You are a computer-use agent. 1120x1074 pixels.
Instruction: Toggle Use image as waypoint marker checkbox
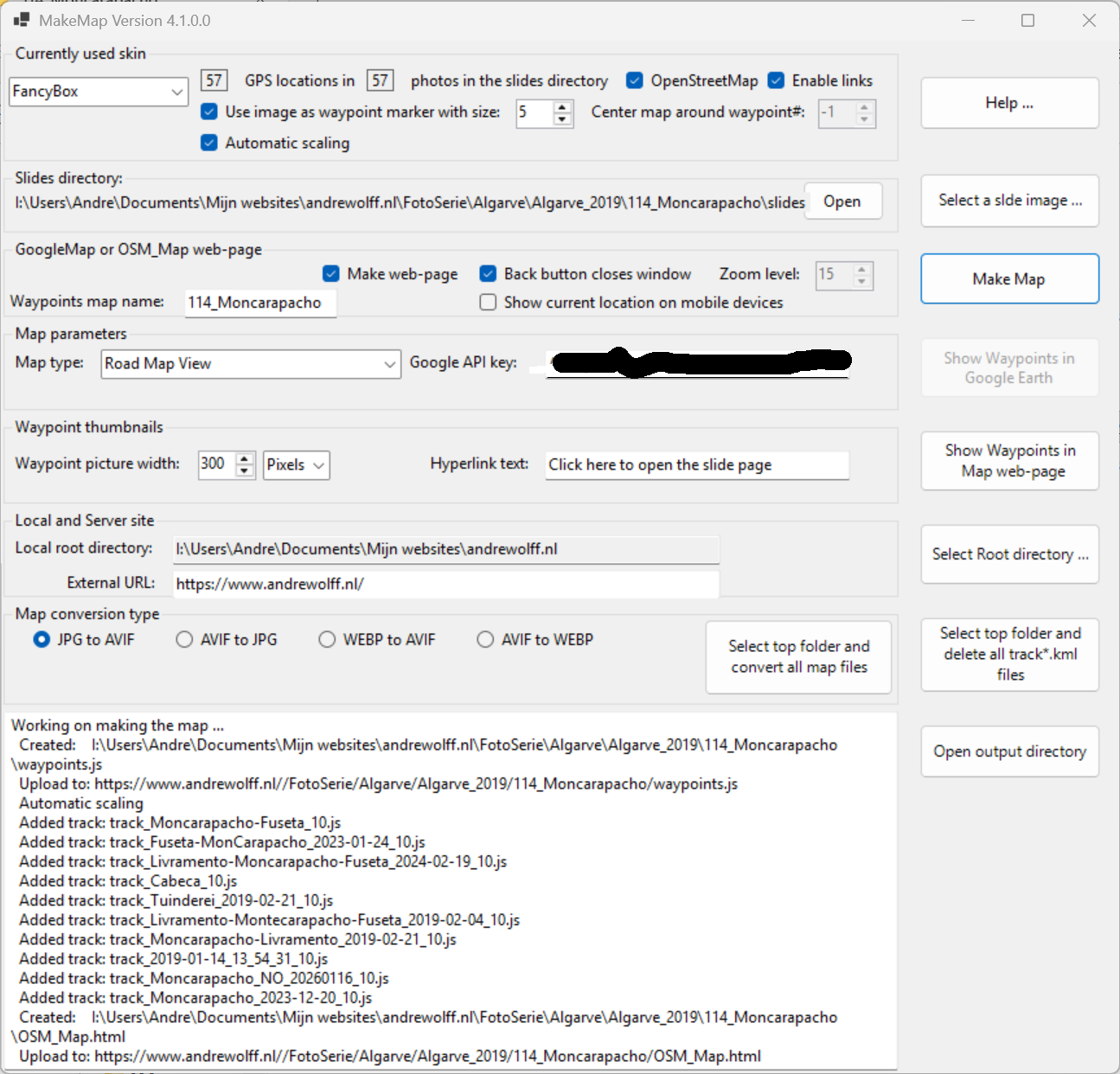[x=209, y=112]
